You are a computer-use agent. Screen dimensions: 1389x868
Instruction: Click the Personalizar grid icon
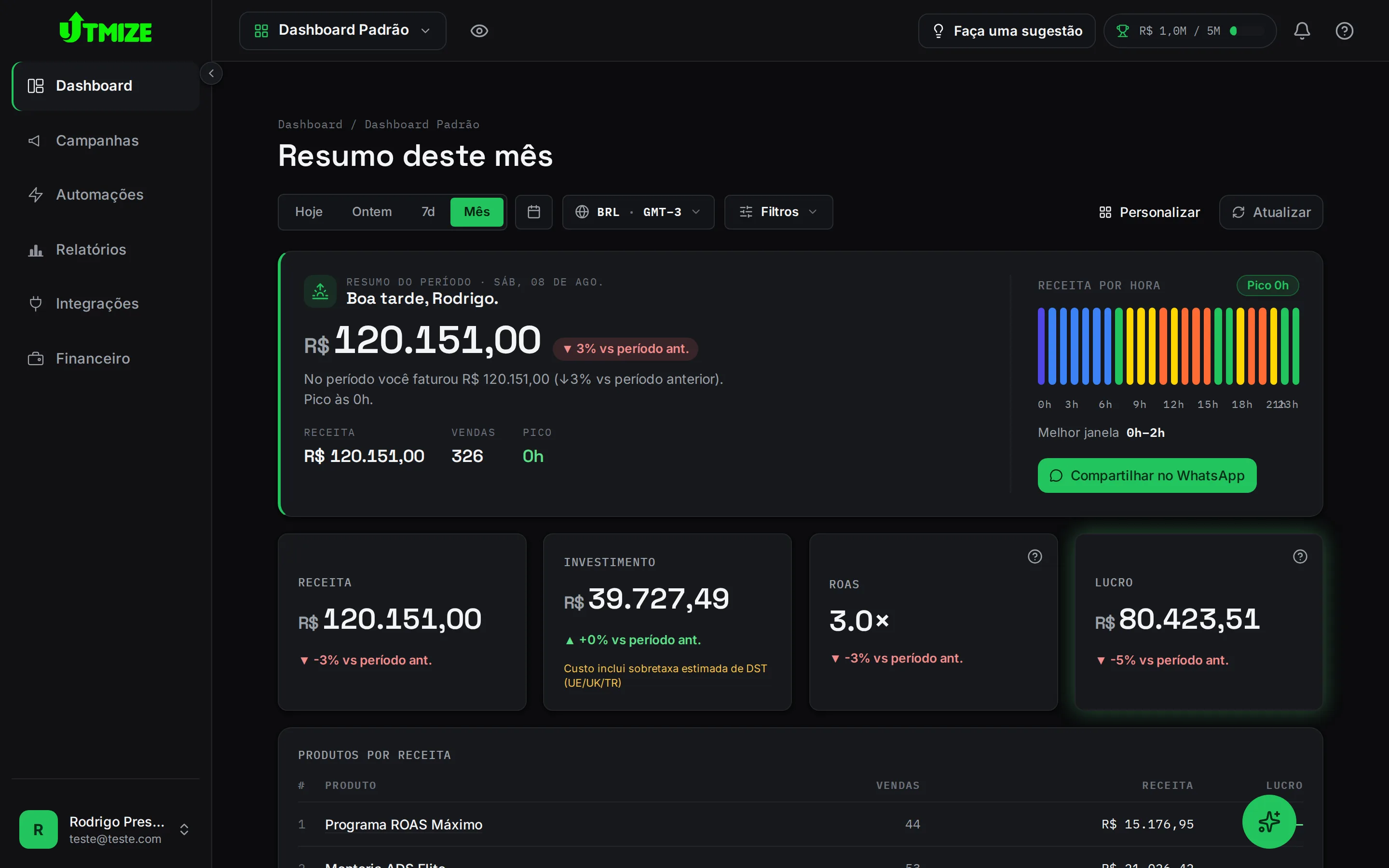tap(1105, 212)
